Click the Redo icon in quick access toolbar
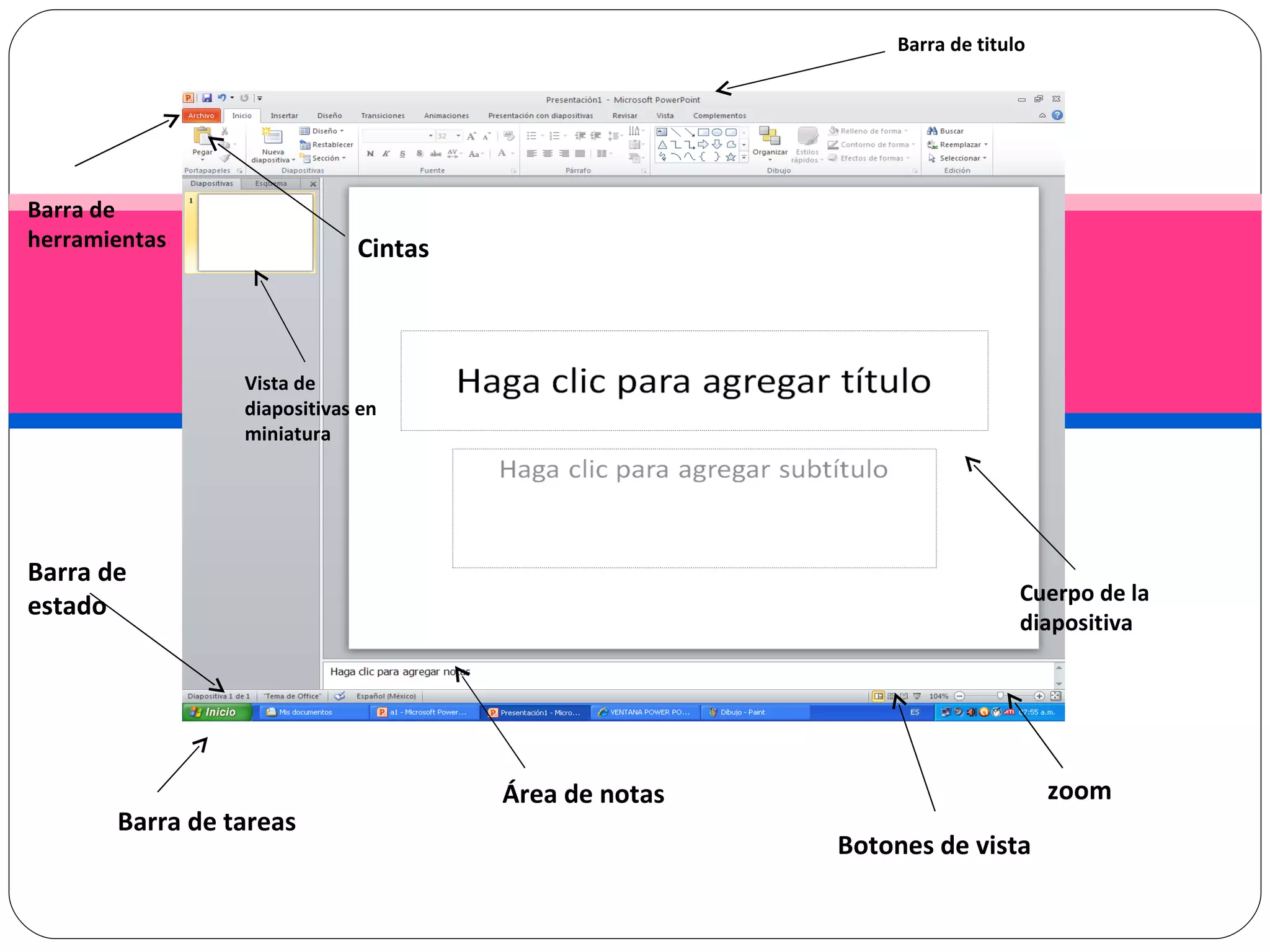 pyautogui.click(x=244, y=98)
